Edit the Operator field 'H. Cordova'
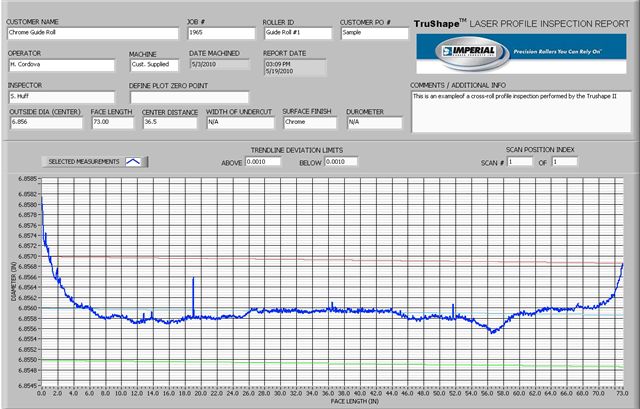This screenshot has height=409, width=640. point(62,65)
